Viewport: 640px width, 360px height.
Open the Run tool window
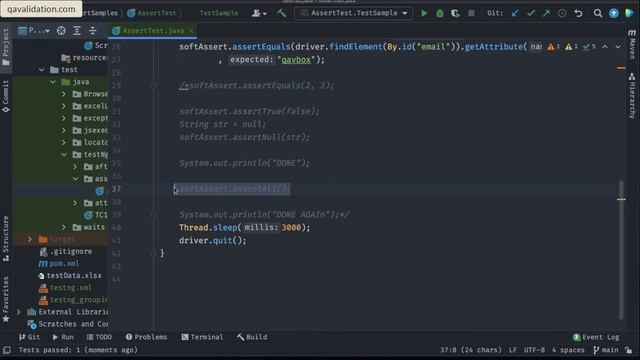click(63, 337)
